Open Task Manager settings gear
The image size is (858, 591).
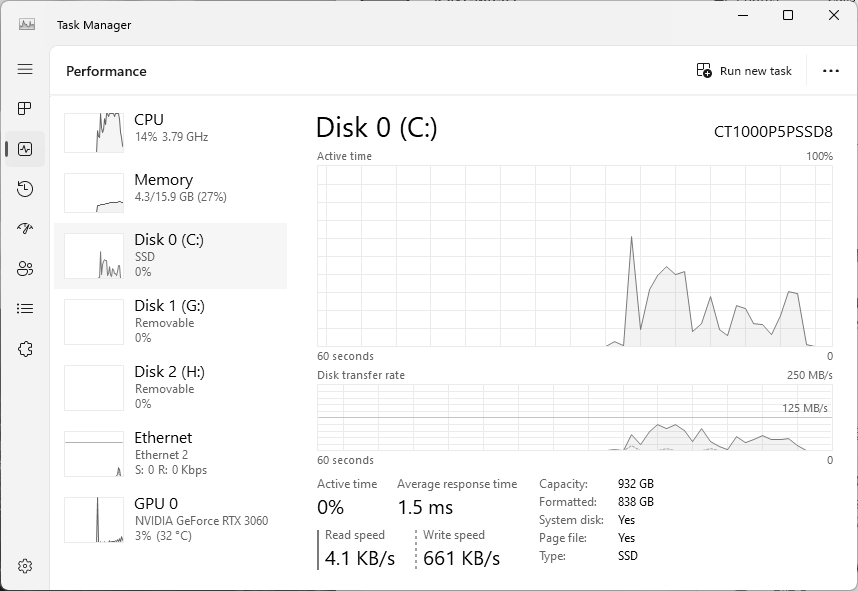(x=25, y=566)
